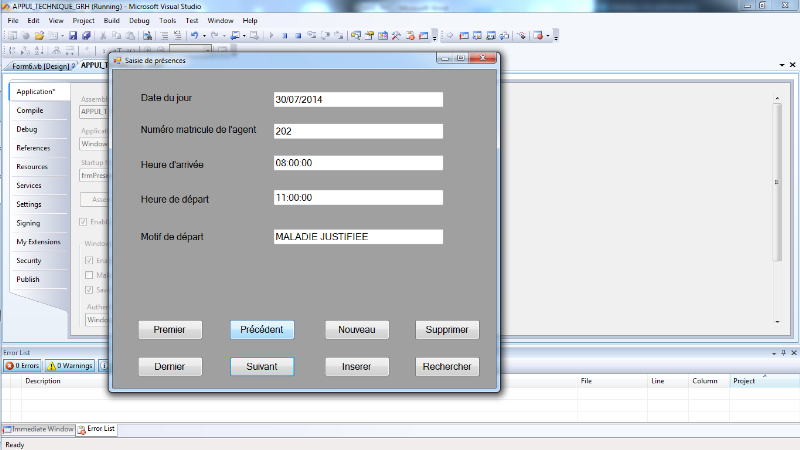Select the Publish side tab
This screenshot has width=800, height=450.
tap(28, 279)
